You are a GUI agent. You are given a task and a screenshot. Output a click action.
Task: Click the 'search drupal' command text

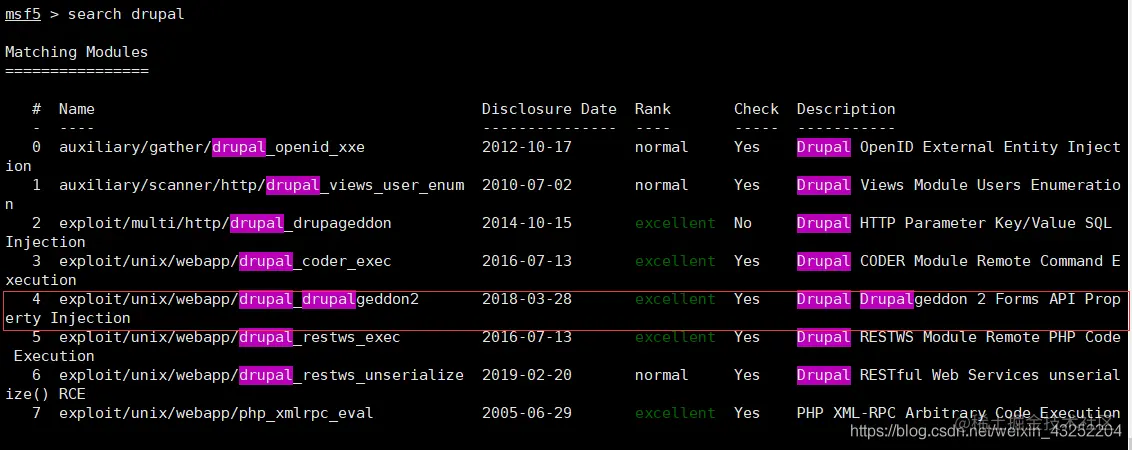[x=126, y=14]
